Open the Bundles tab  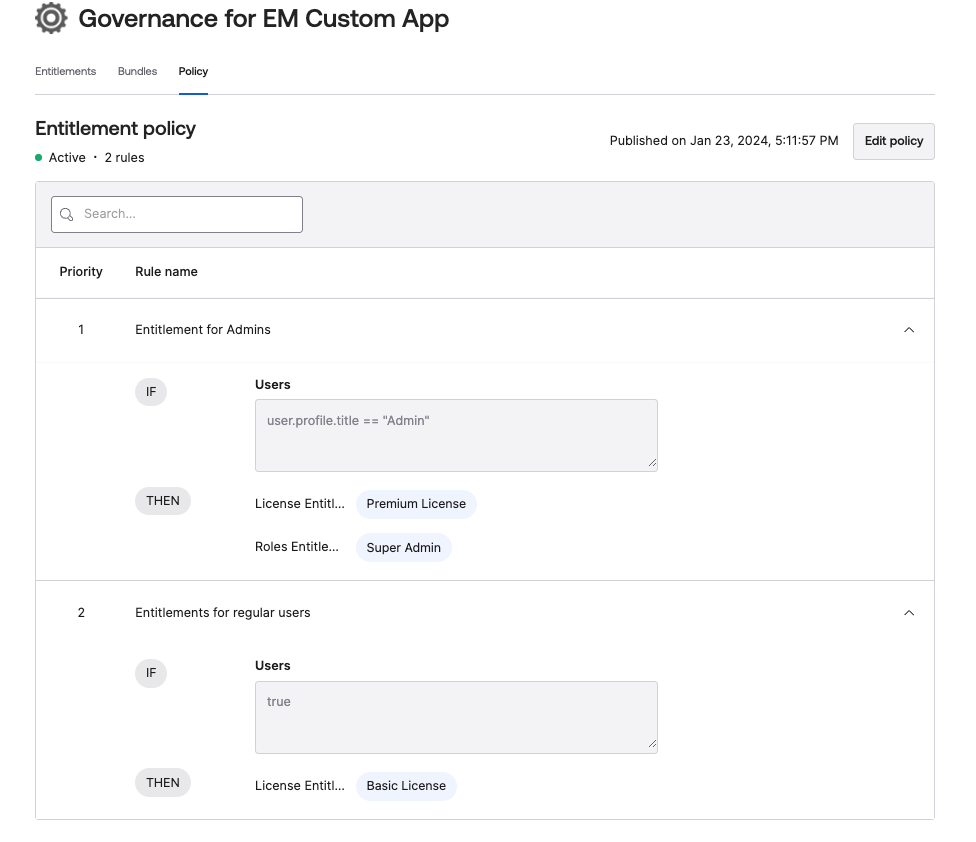(137, 71)
